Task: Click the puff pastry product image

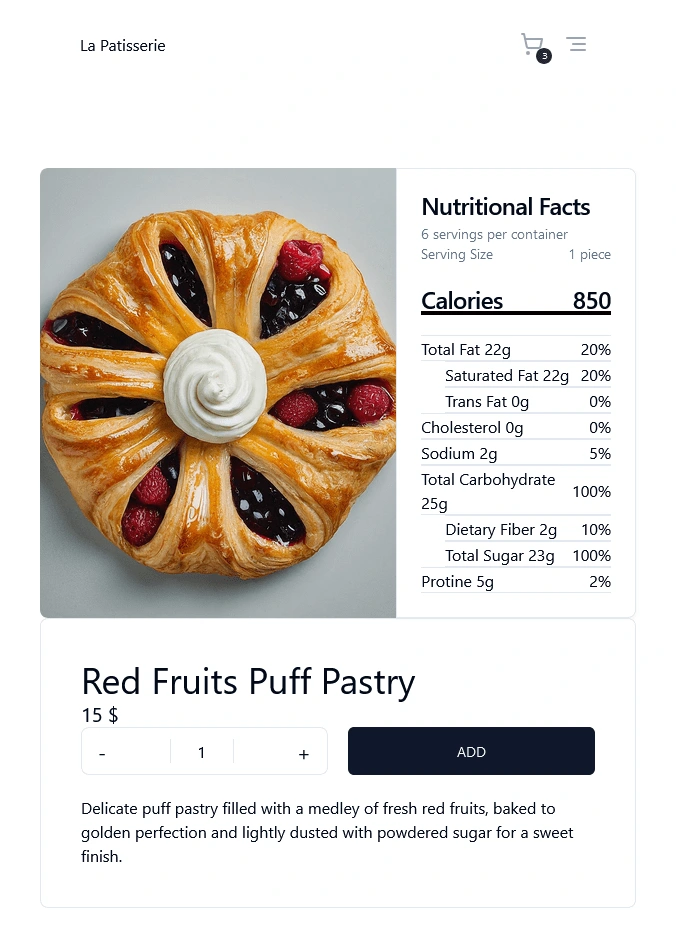Action: coord(218,393)
